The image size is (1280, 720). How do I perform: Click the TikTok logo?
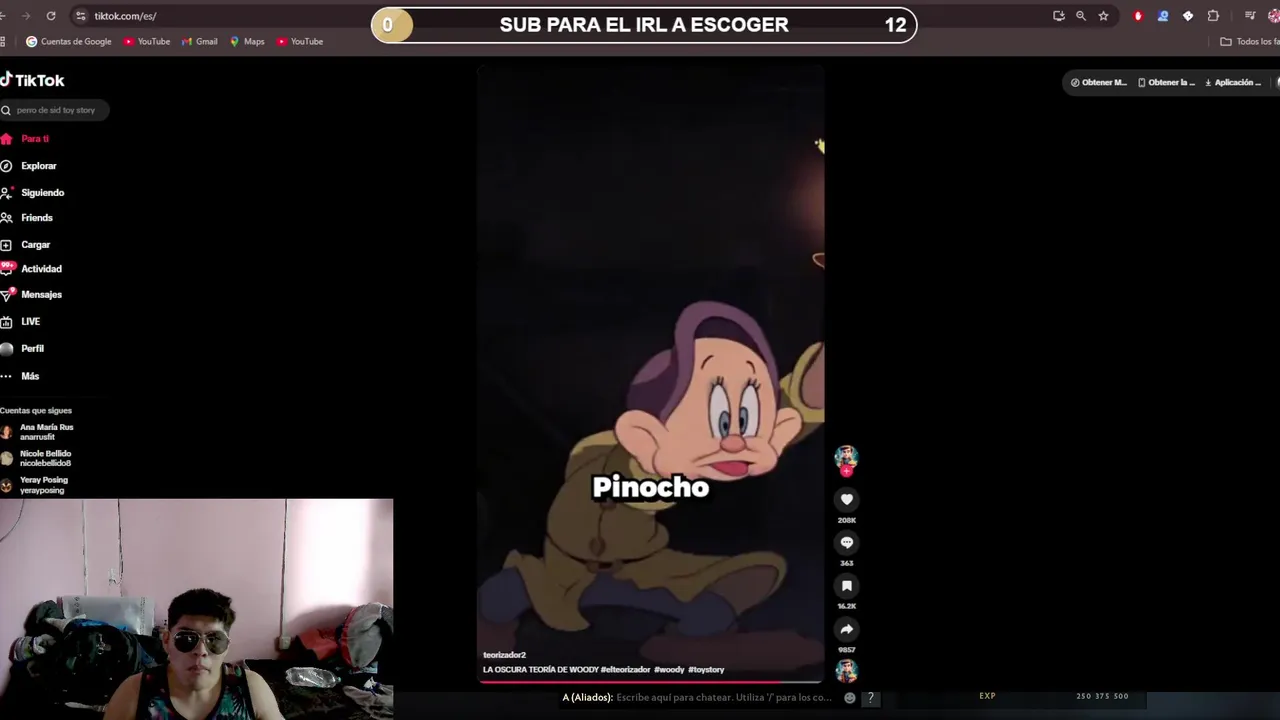coord(32,80)
